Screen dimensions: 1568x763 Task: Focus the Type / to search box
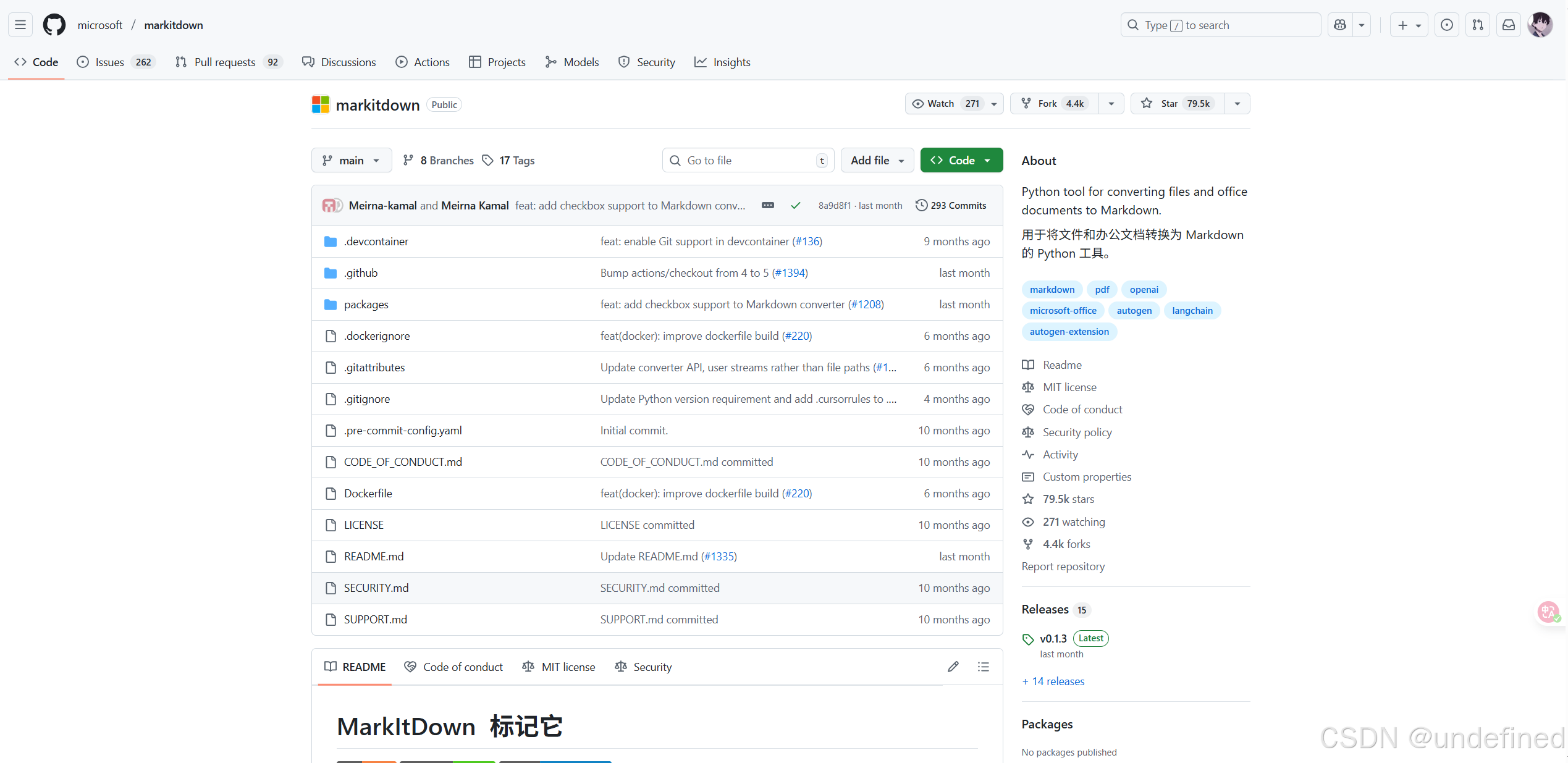pos(1221,25)
